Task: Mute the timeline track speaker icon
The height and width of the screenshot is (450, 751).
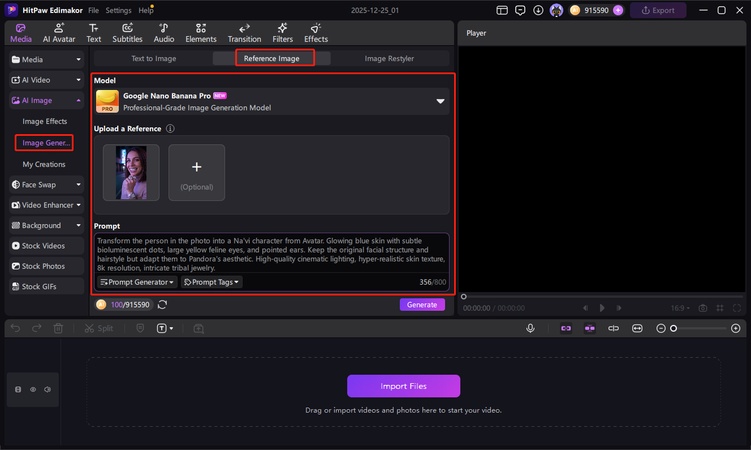Action: (x=47, y=389)
